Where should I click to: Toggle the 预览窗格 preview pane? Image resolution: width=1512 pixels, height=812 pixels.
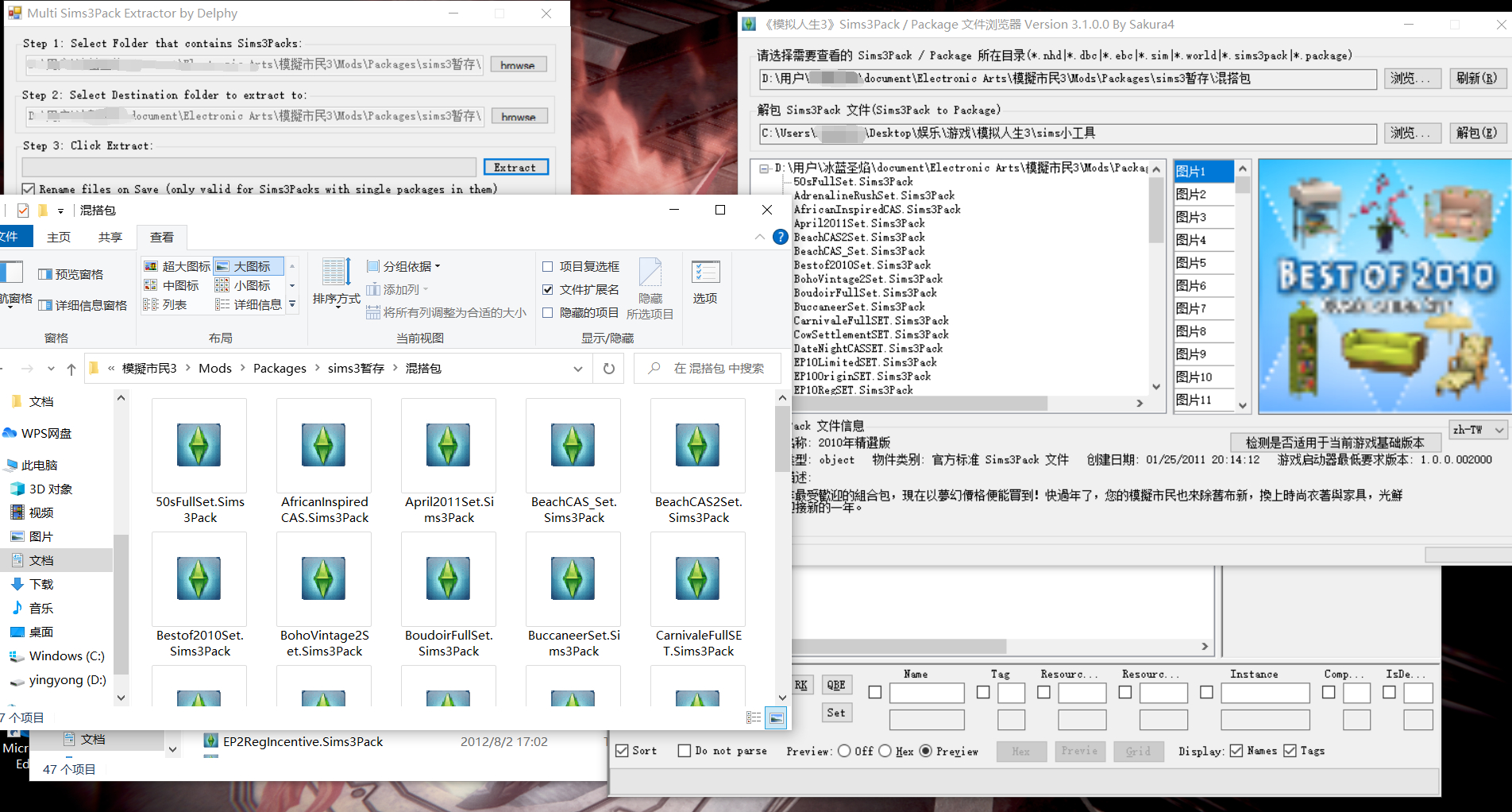pos(71,274)
